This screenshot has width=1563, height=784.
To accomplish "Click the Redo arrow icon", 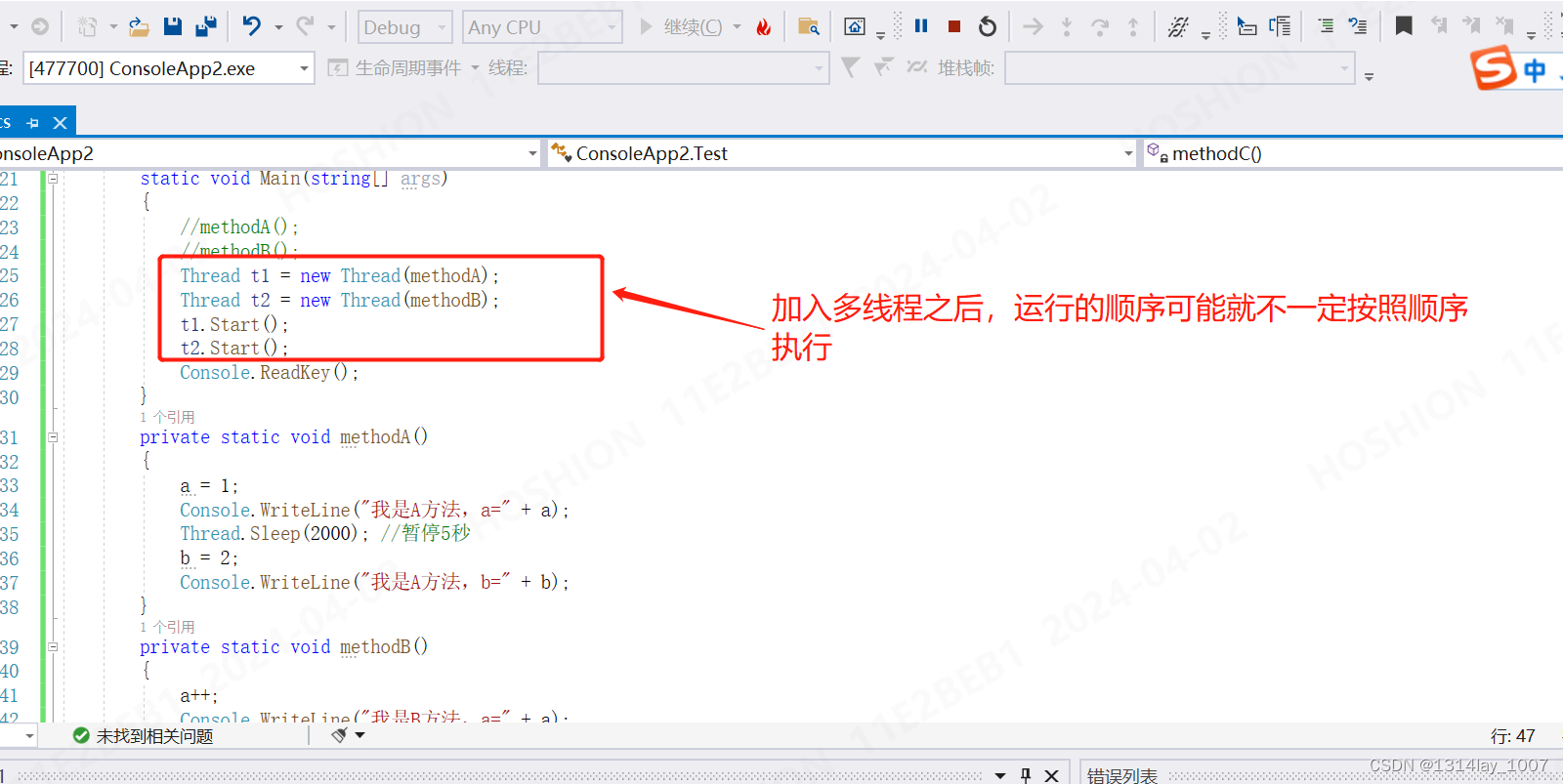I will pyautogui.click(x=306, y=26).
